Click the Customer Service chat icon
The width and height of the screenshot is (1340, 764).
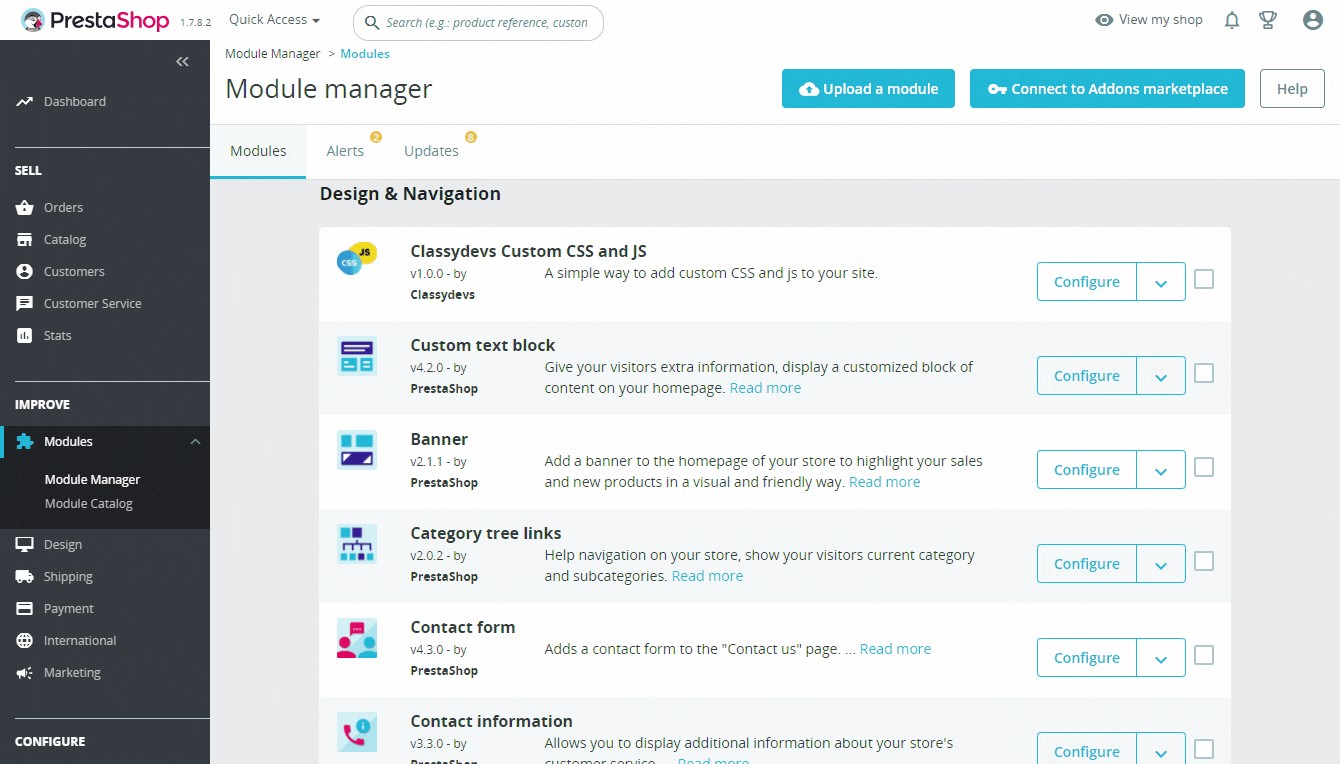pos(24,304)
